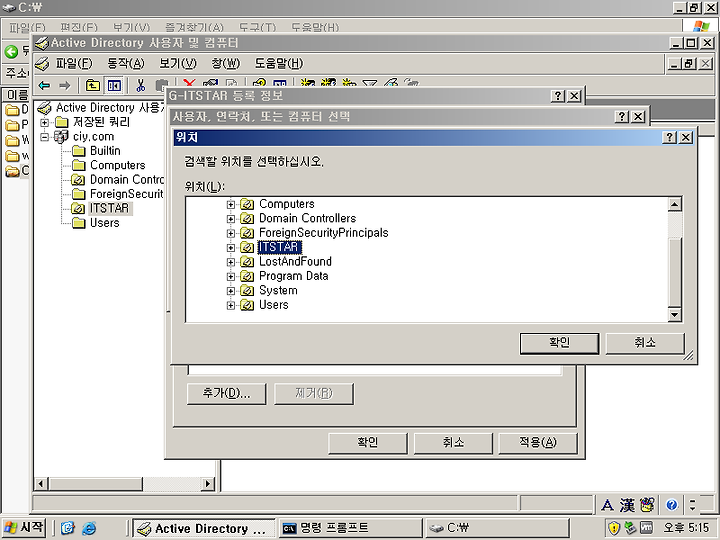
Task: Click the Forward arrow in the AD toolbar
Action: [x=65, y=85]
